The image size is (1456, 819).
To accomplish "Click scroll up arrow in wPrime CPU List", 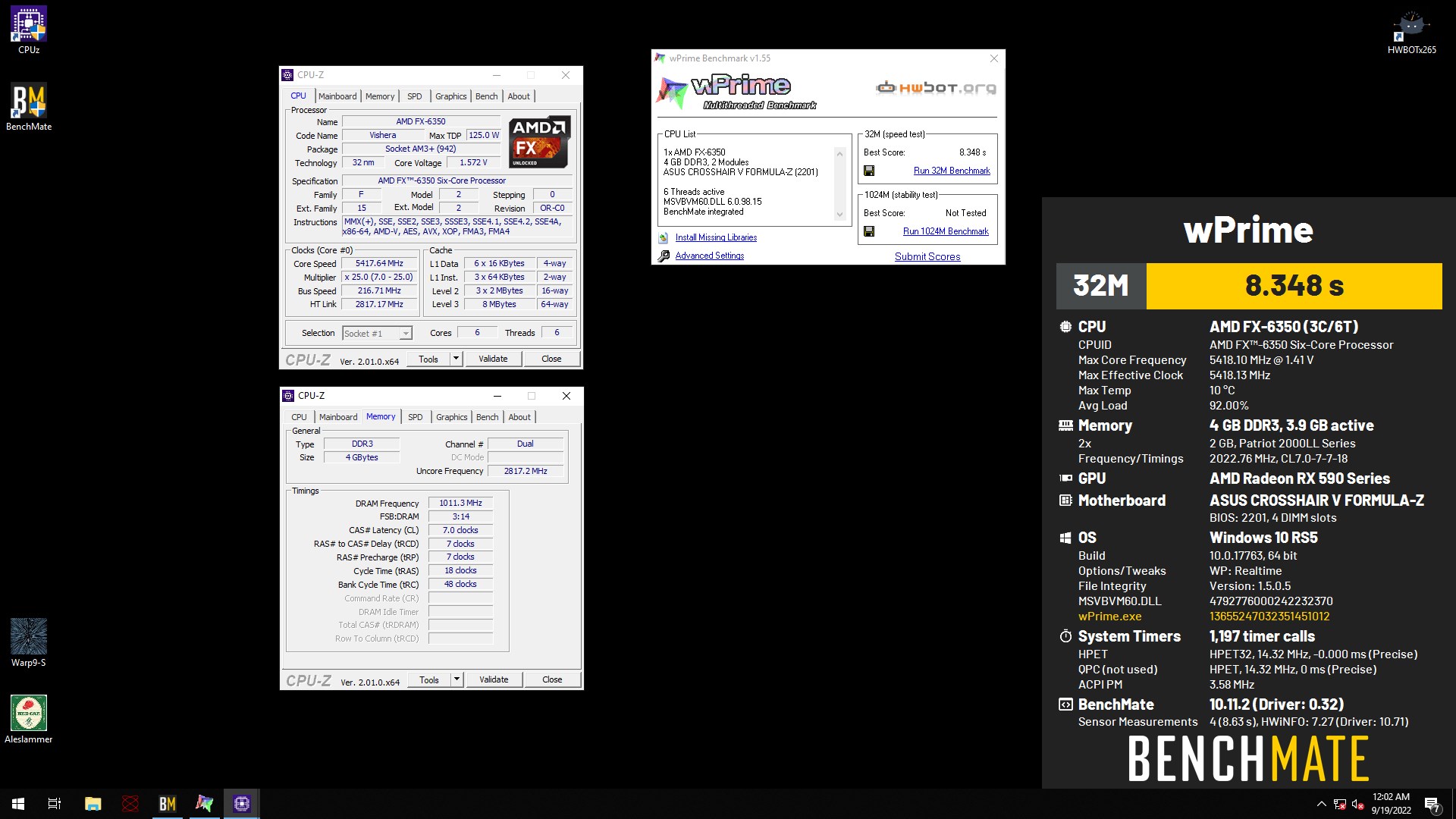I will pos(839,153).
